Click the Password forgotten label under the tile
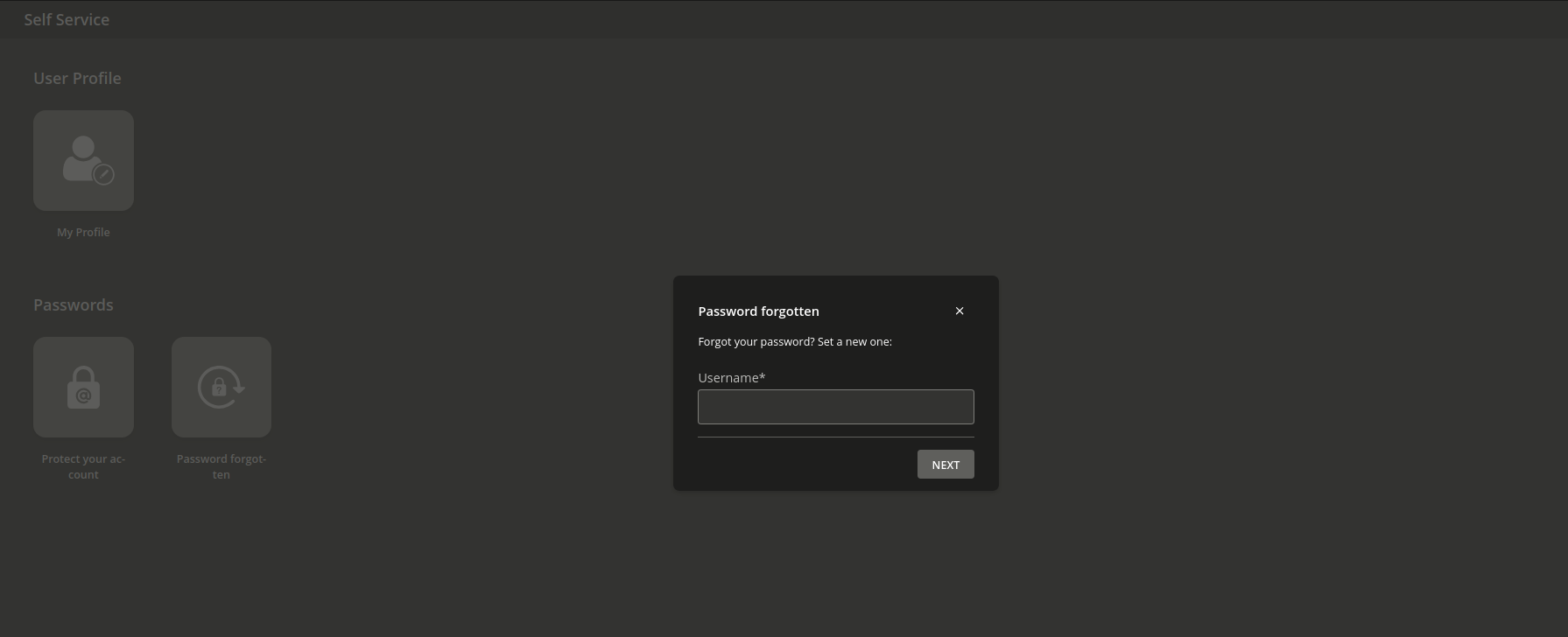The image size is (1568, 637). pyautogui.click(x=221, y=466)
